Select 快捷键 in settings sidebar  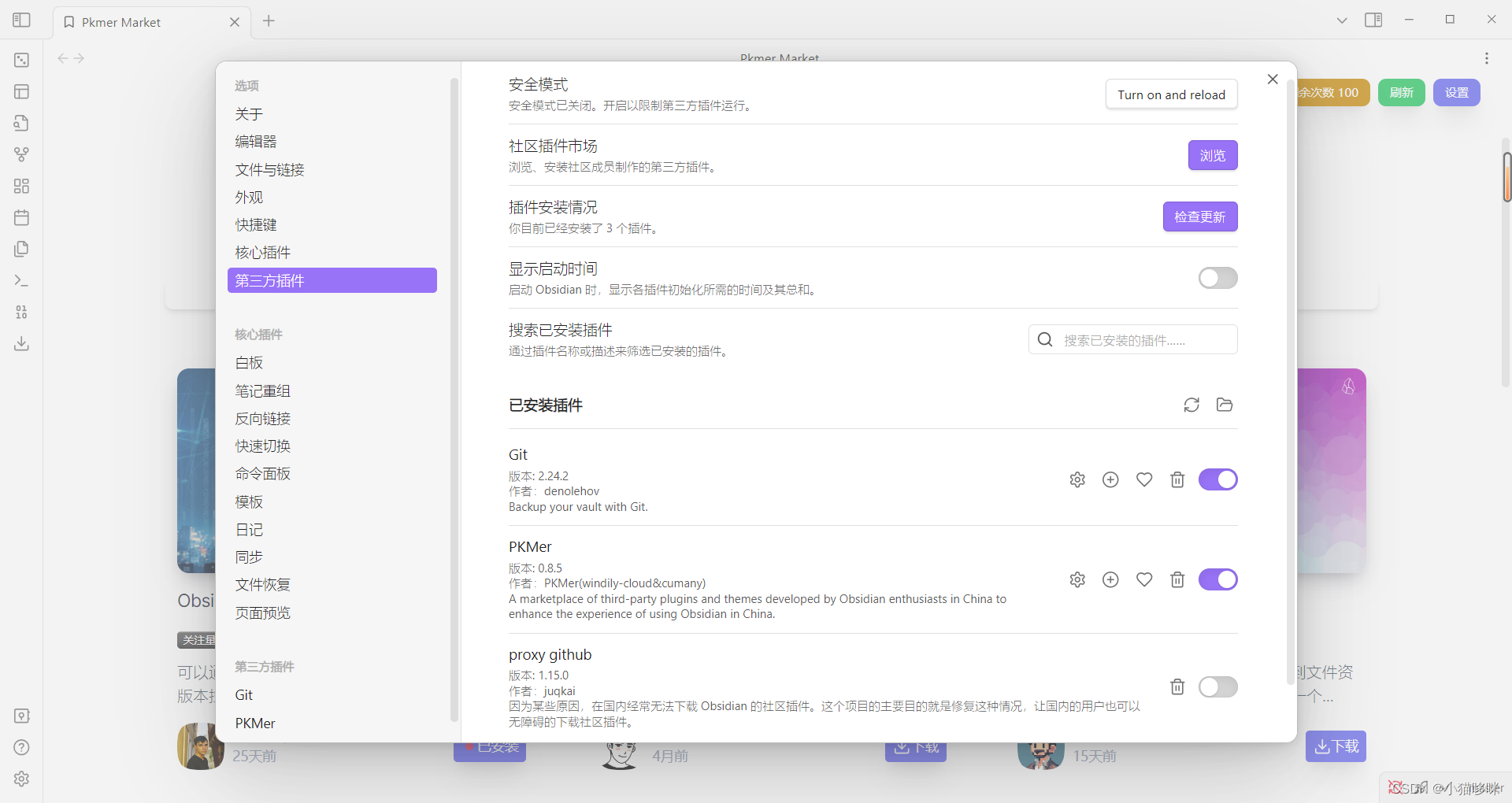[x=332, y=225]
